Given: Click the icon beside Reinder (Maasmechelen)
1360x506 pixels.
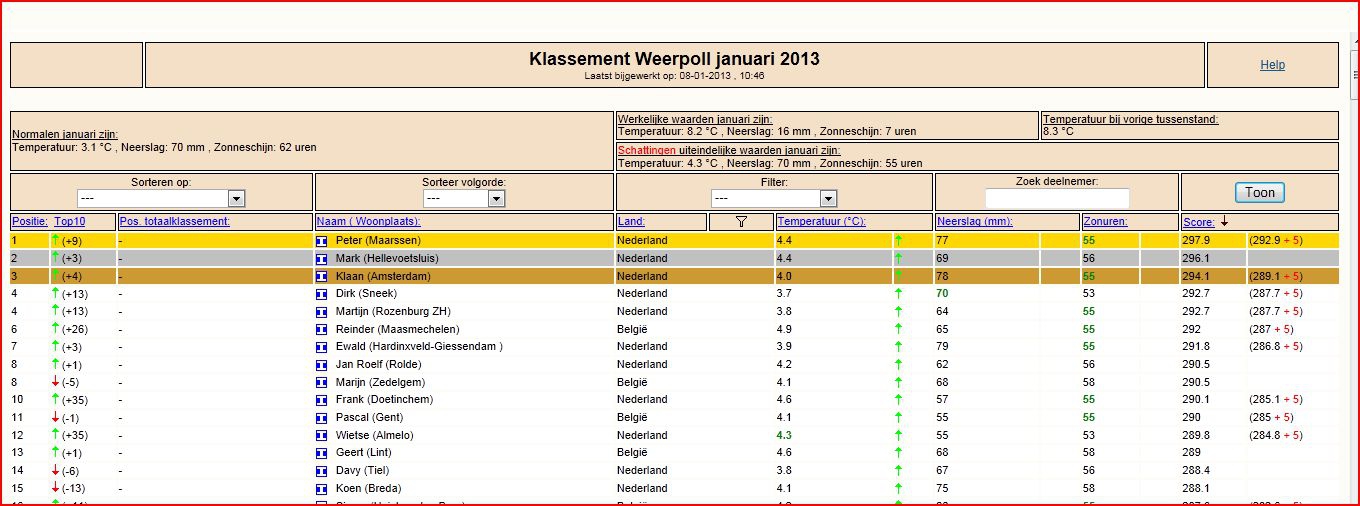Looking at the screenshot, I should click(x=322, y=329).
